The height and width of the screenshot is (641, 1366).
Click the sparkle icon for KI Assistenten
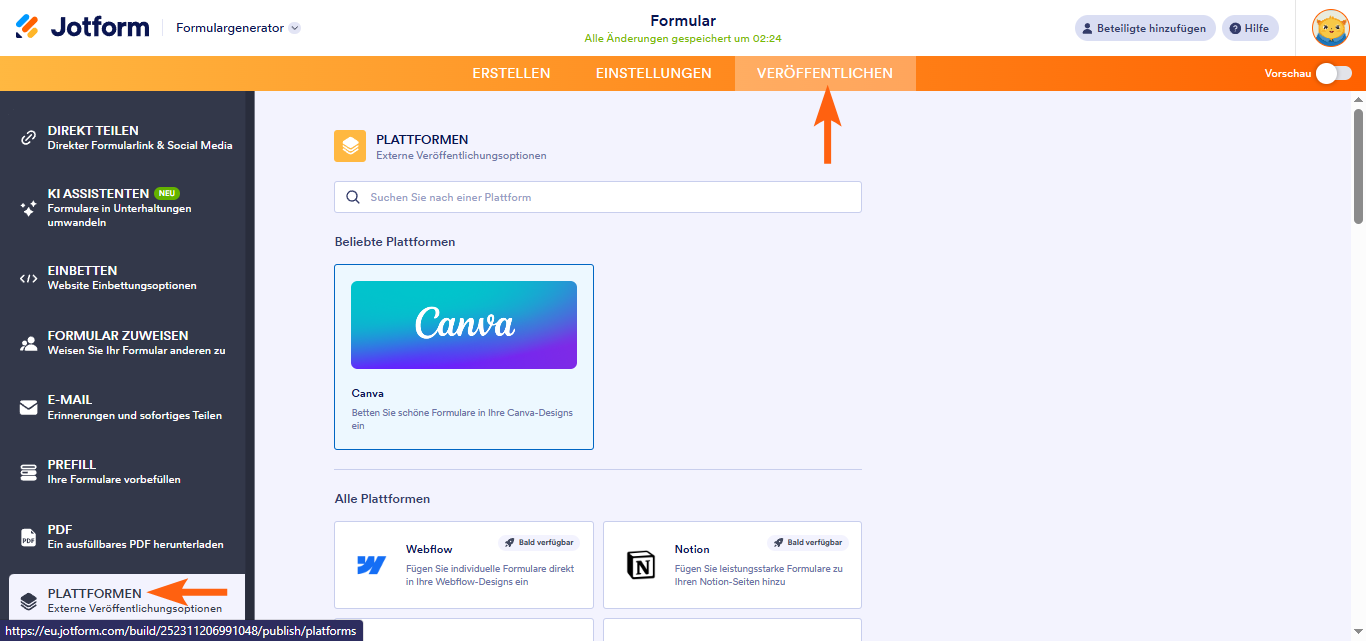(x=28, y=208)
